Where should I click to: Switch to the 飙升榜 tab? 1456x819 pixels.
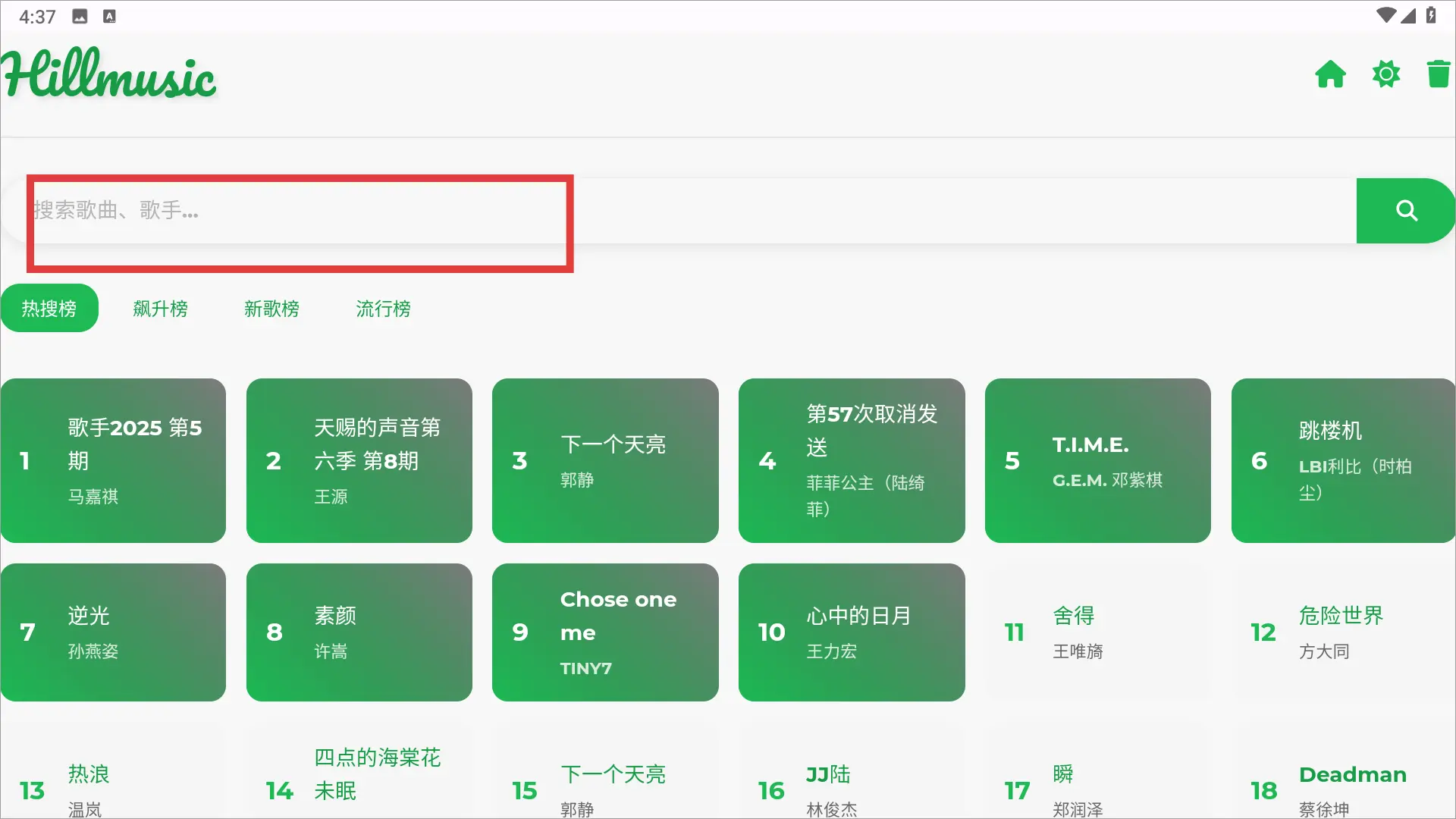160,309
